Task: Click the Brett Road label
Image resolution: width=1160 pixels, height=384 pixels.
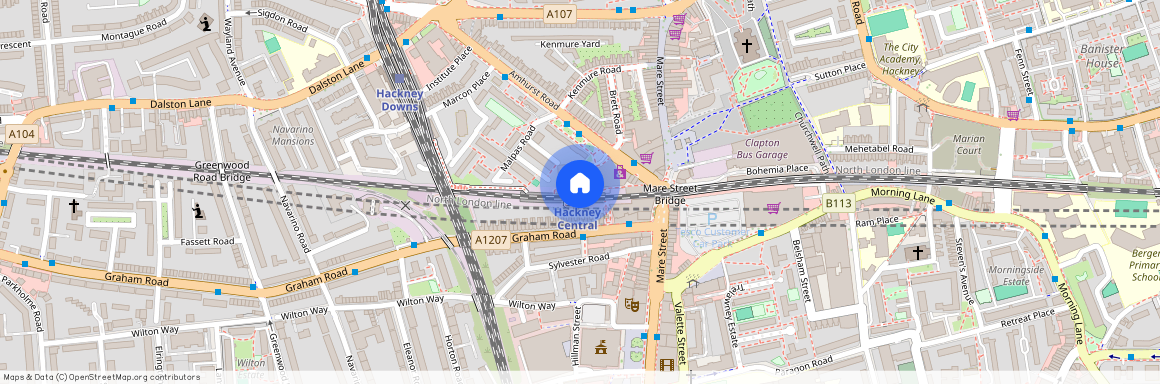Action: [614, 112]
